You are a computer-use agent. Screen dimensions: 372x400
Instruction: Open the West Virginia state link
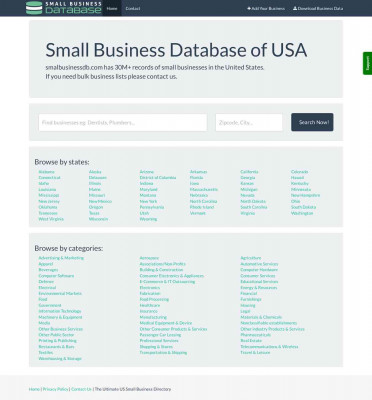click(x=51, y=219)
